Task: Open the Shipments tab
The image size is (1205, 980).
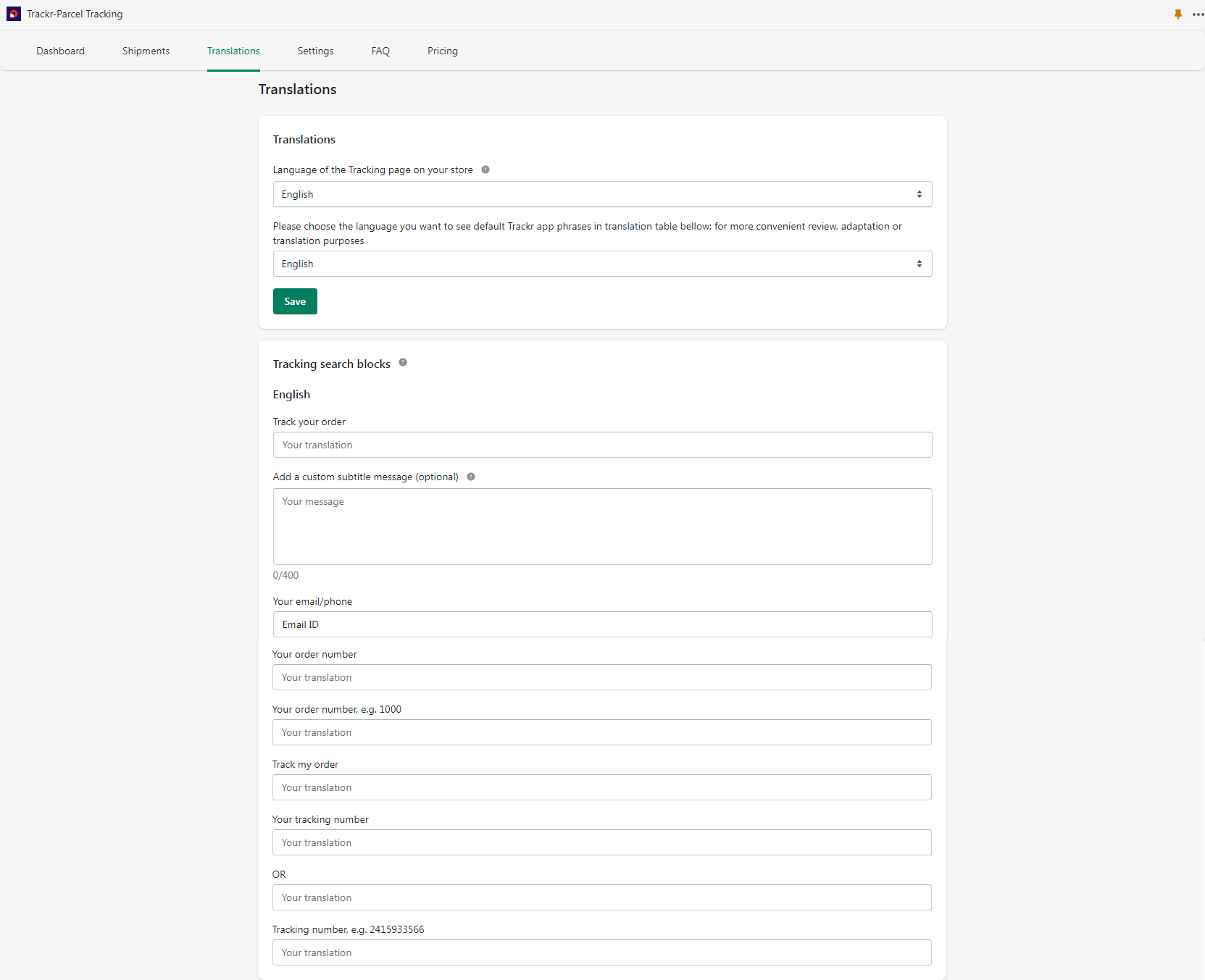Action: (x=146, y=51)
